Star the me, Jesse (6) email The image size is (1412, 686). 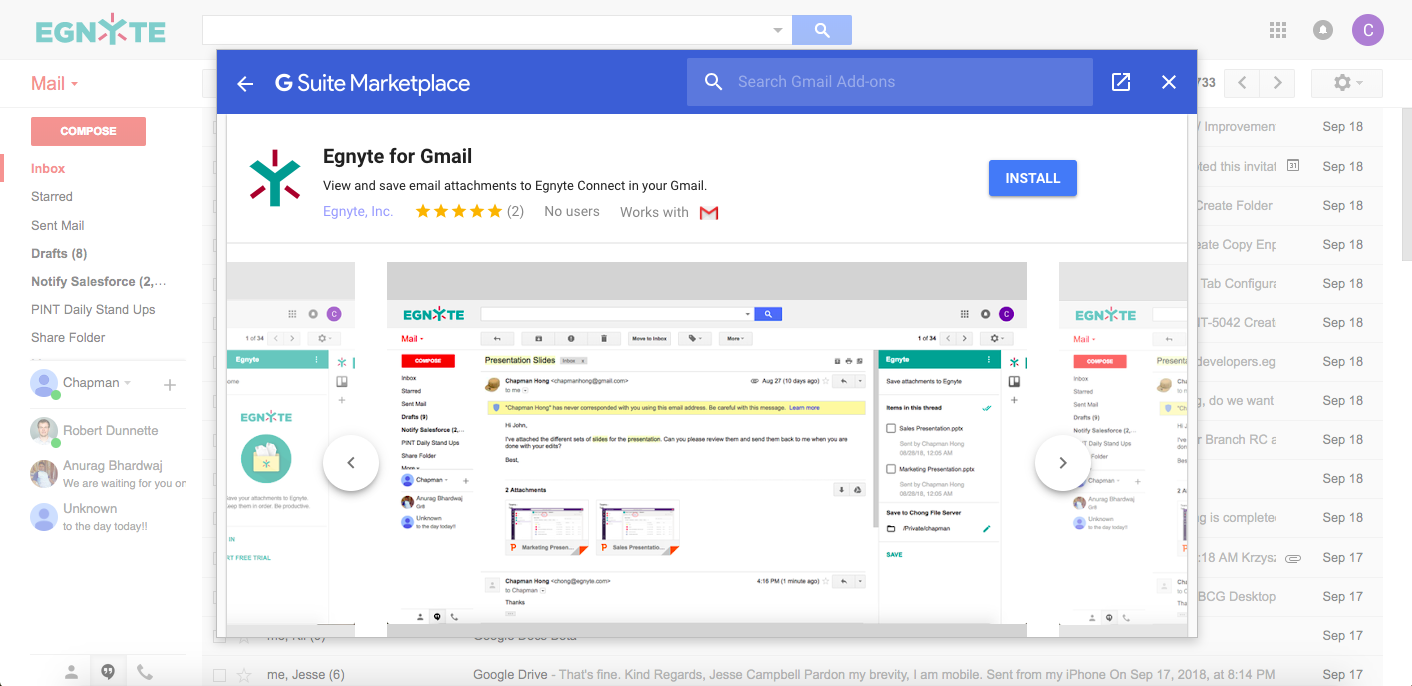coord(244,675)
